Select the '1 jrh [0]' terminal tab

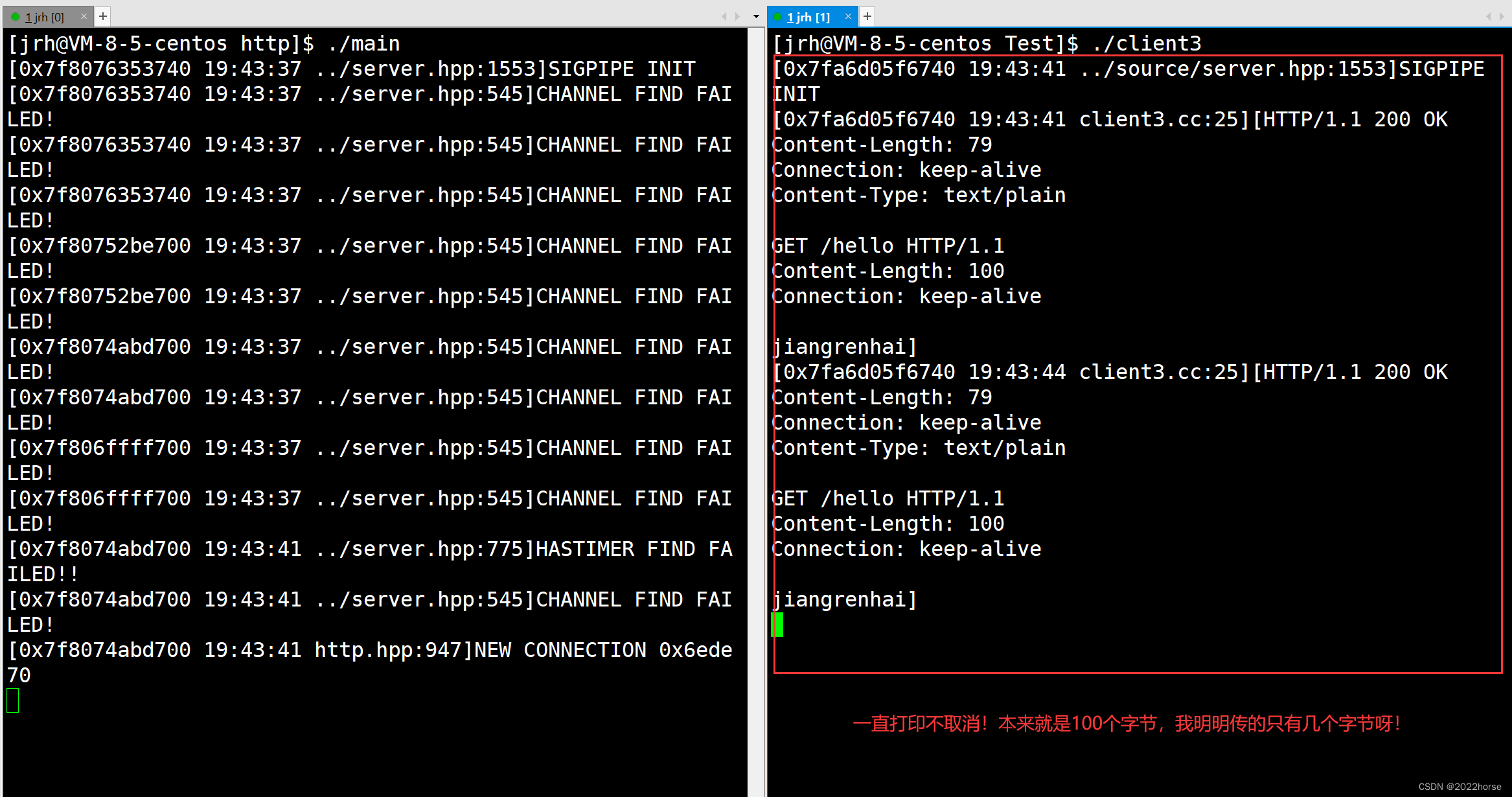tap(45, 15)
